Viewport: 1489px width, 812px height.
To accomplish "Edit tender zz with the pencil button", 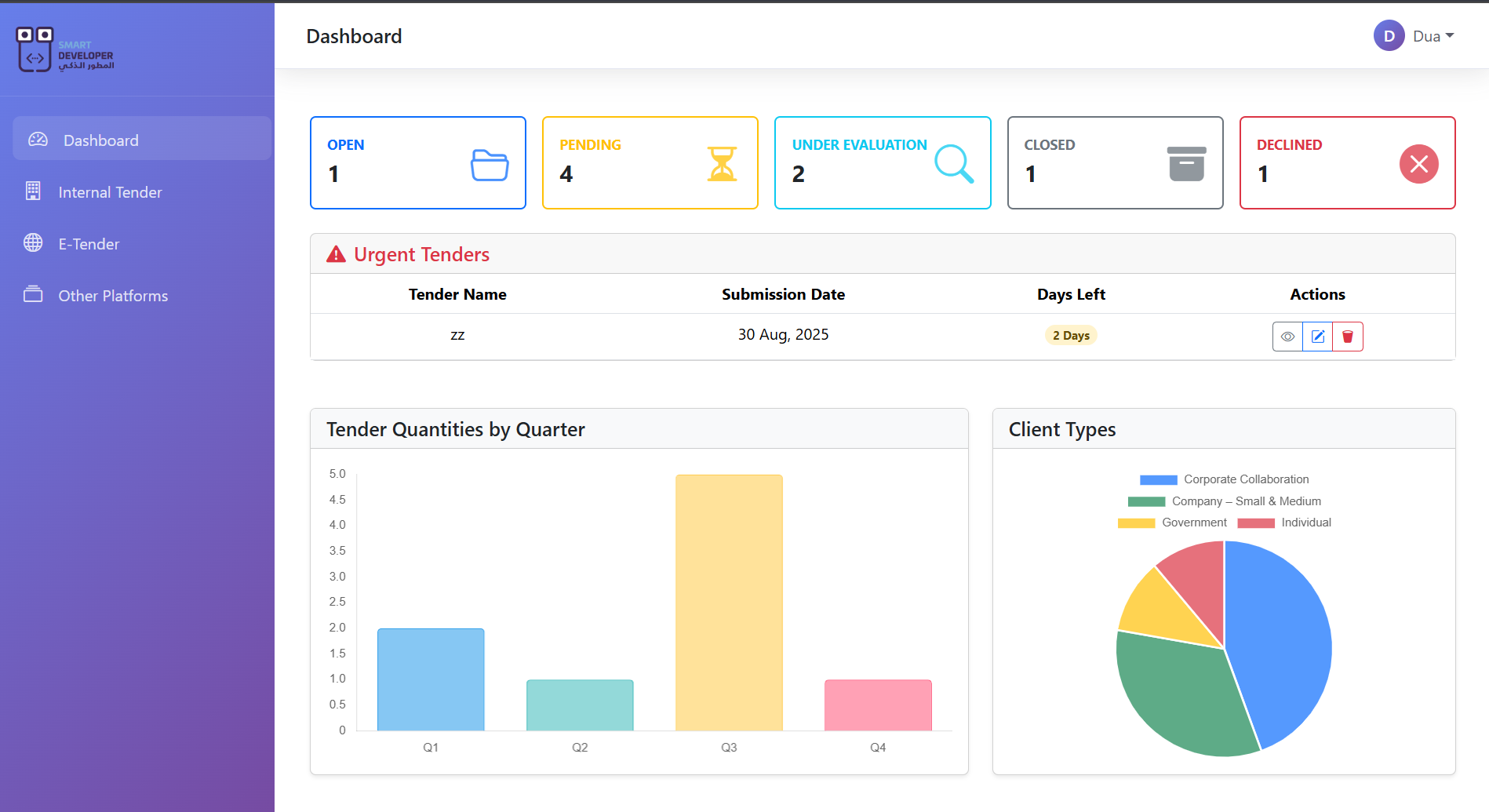I will [1318, 337].
